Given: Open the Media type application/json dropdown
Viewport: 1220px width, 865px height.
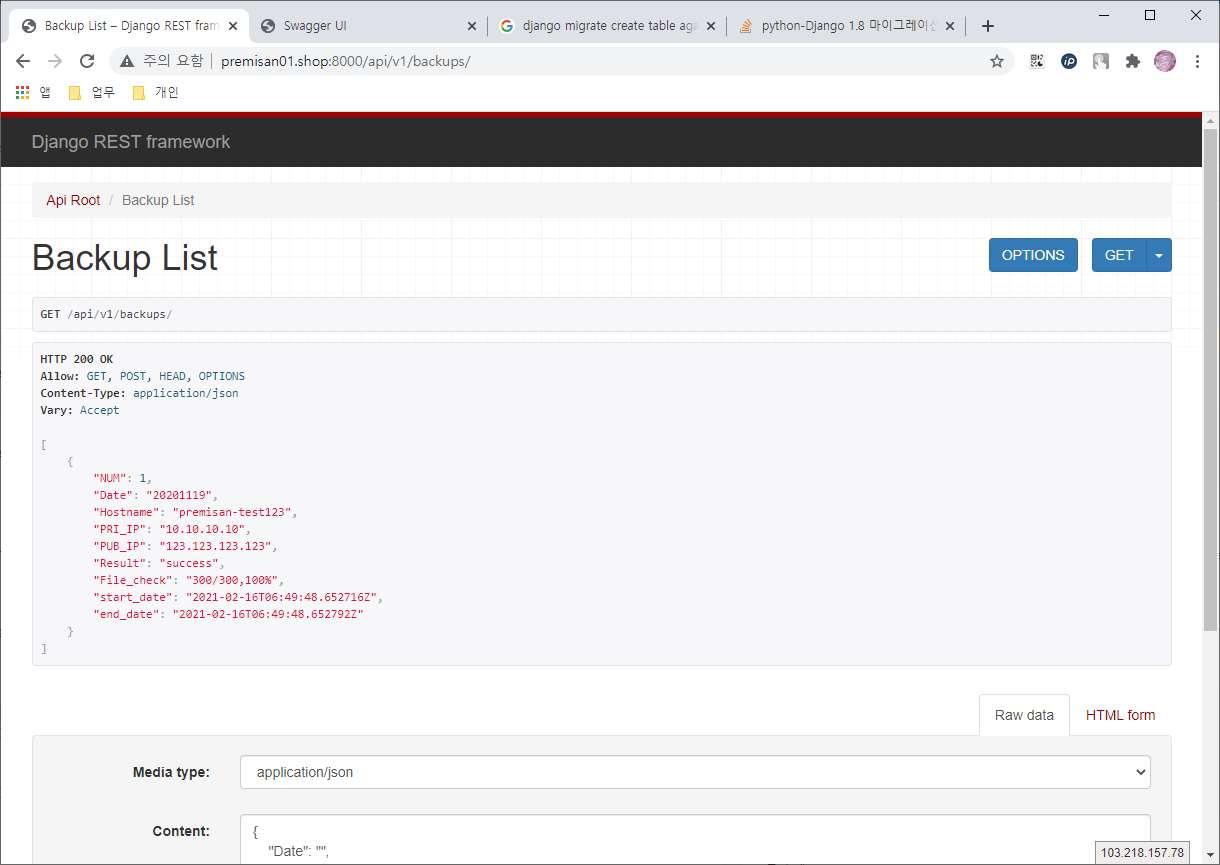Looking at the screenshot, I should pos(695,772).
